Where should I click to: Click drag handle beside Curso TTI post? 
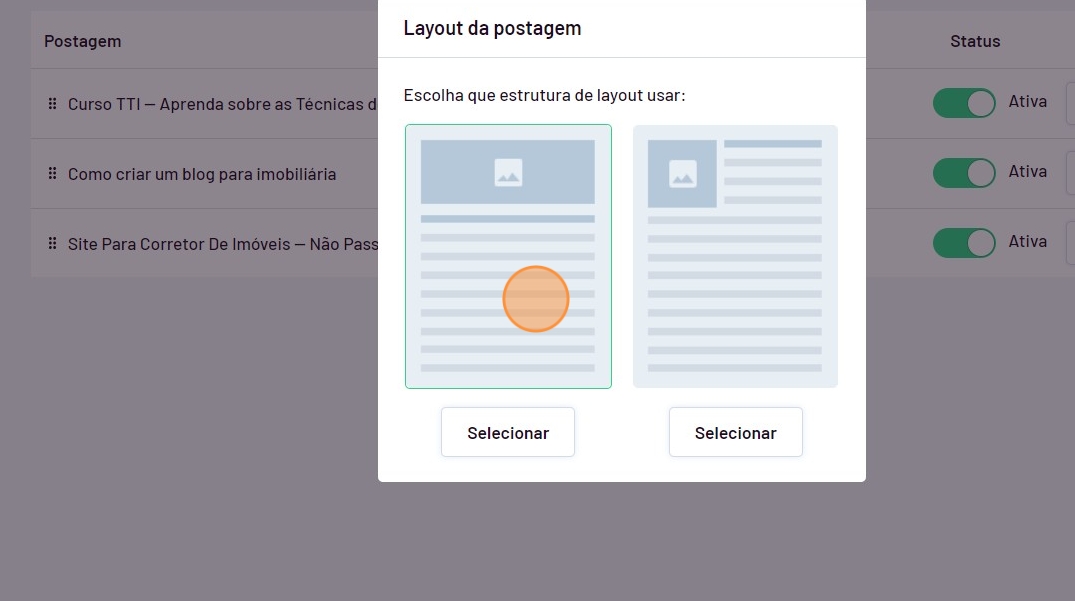click(52, 104)
